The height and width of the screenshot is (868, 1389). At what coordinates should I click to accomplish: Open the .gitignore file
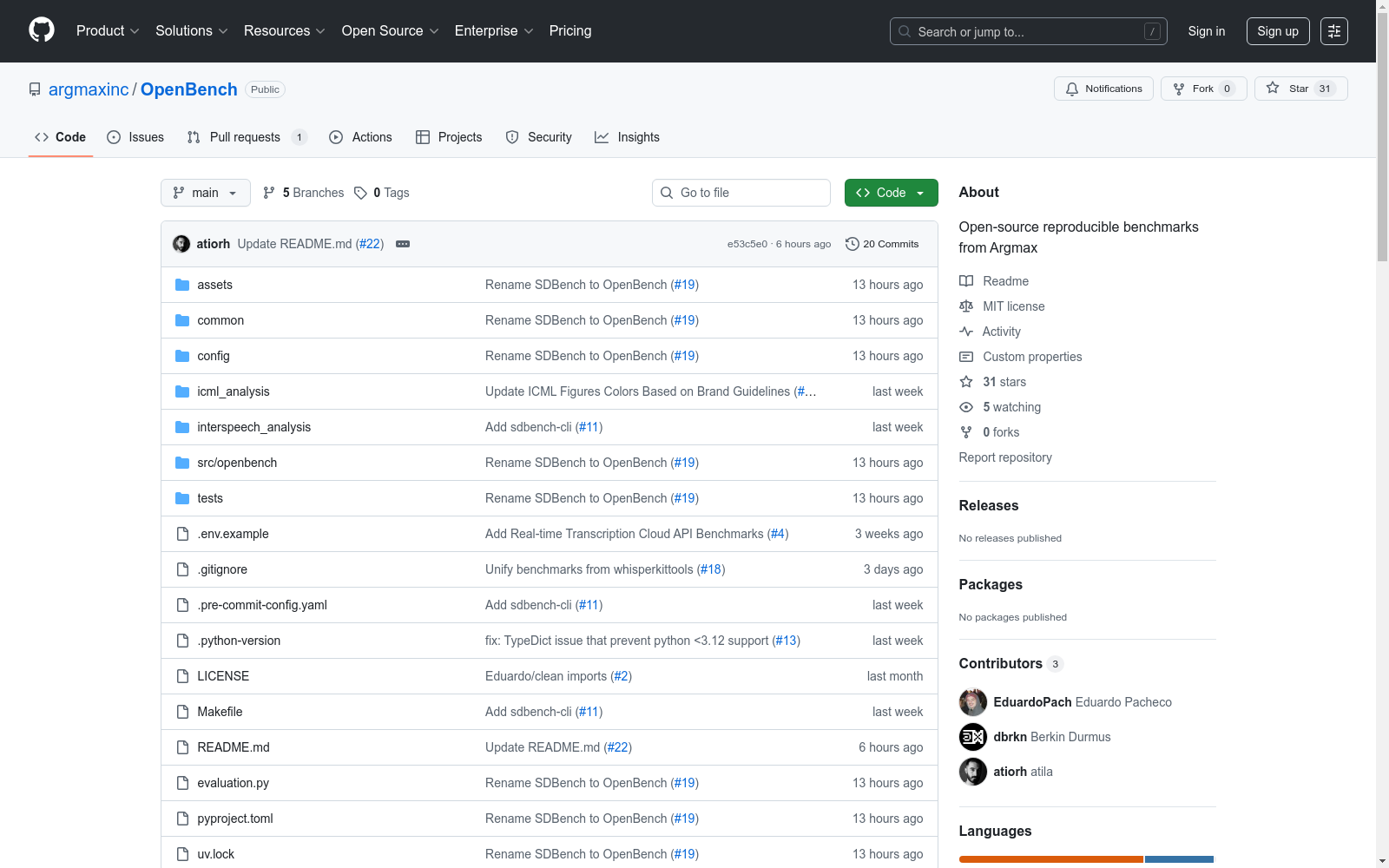point(222,569)
